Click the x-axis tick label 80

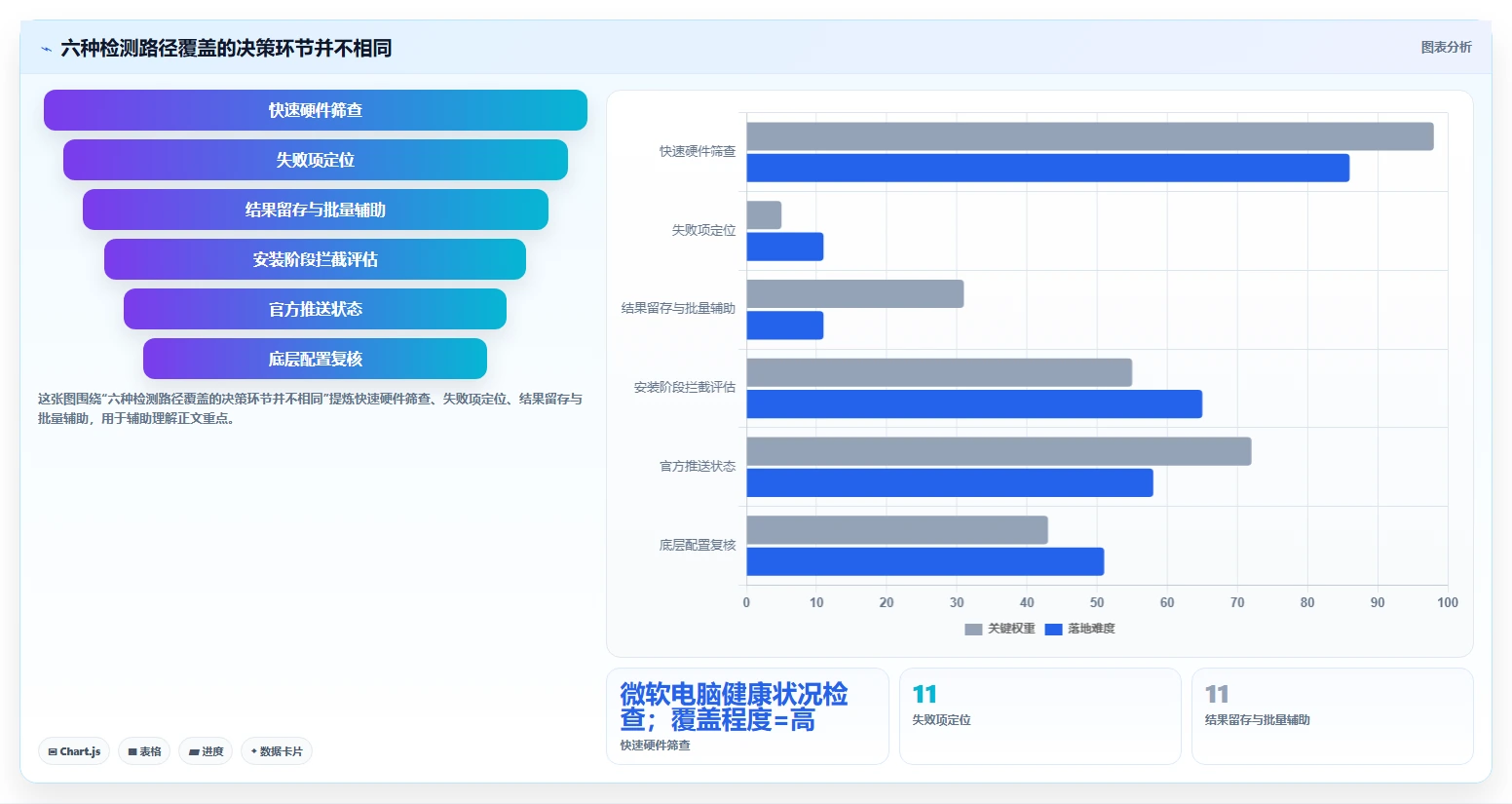[1307, 602]
